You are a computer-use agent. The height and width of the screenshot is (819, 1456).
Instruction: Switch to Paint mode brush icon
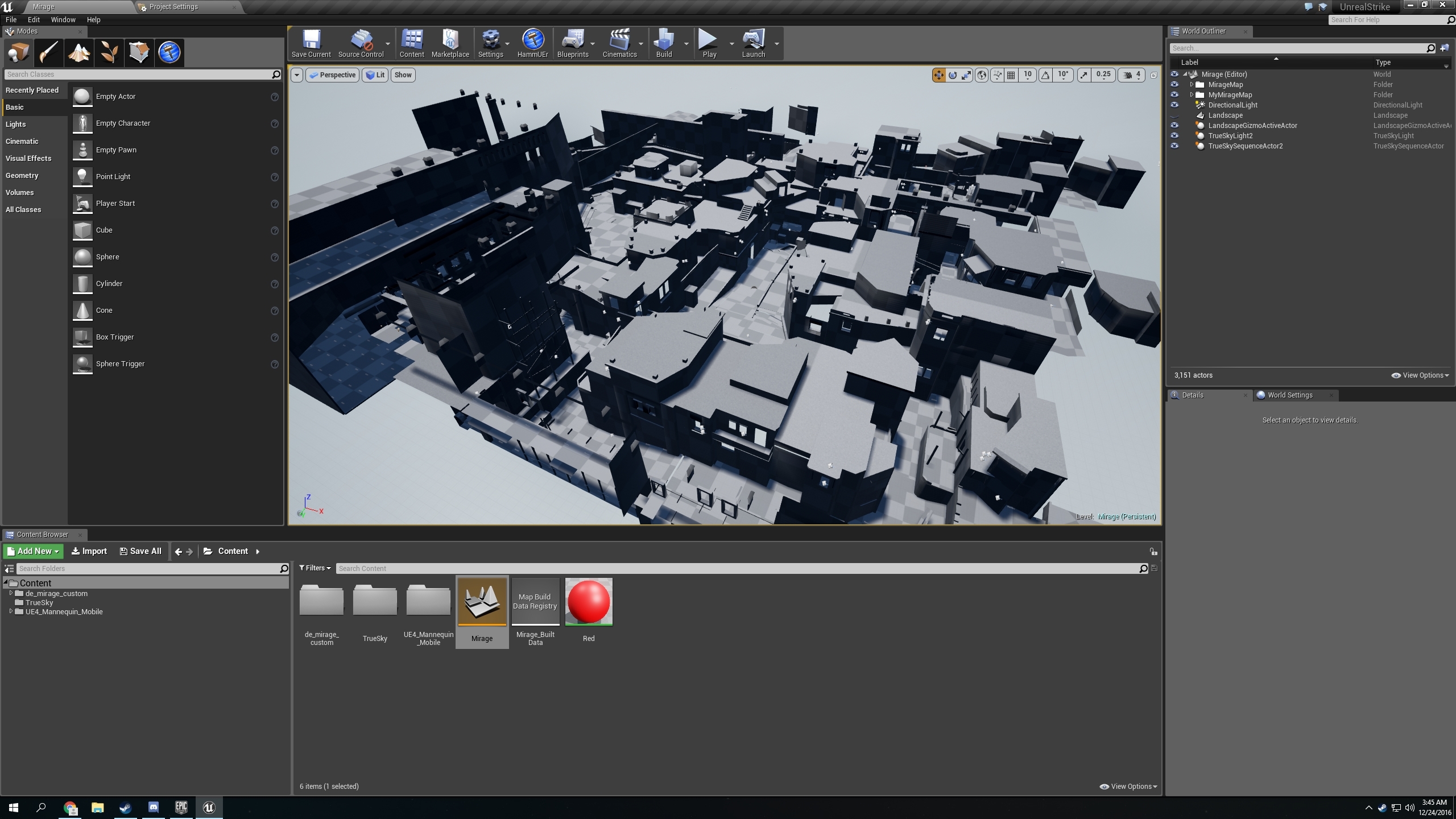(49, 52)
